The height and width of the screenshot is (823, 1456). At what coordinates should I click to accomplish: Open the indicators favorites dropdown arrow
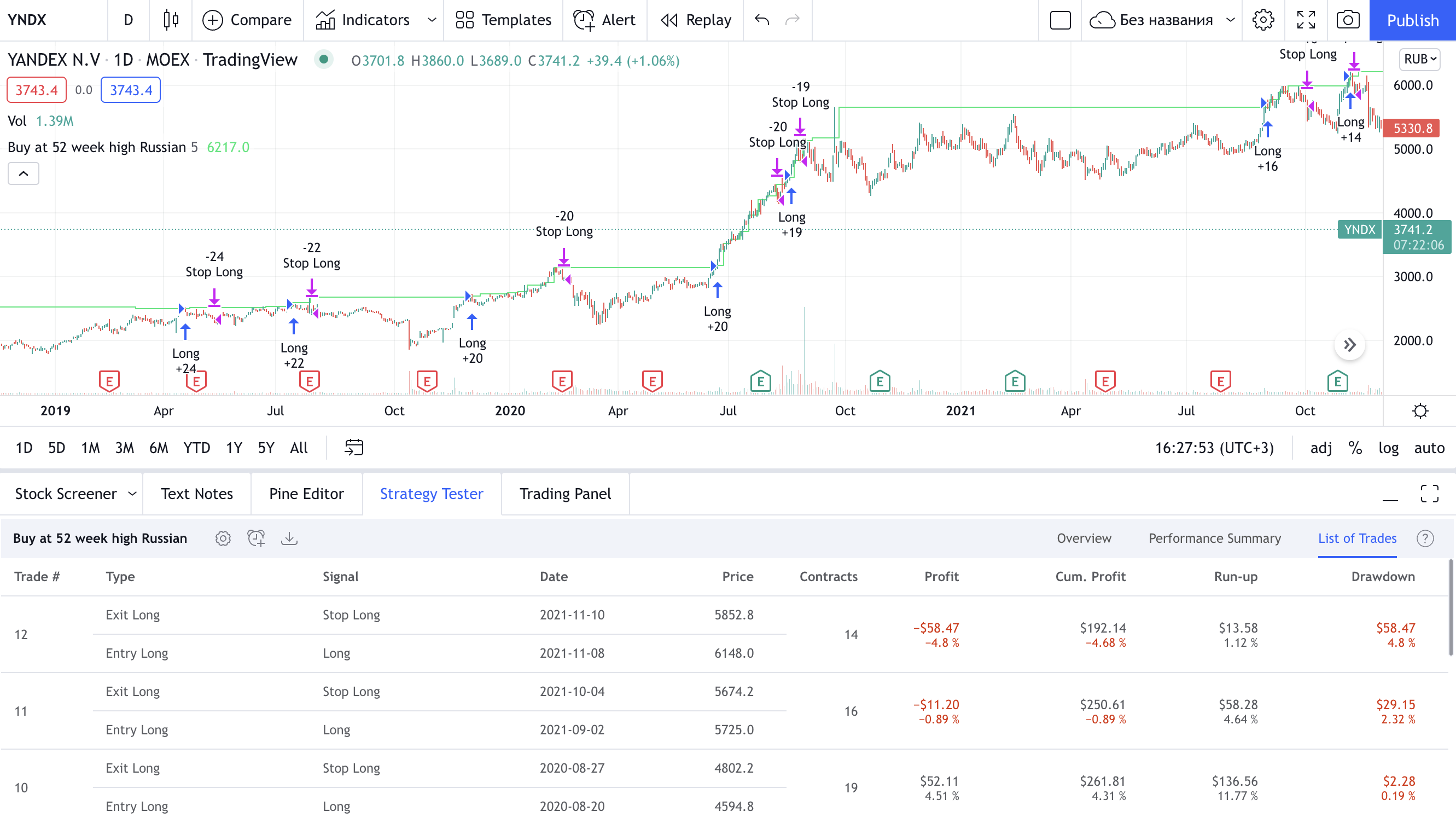coord(432,20)
